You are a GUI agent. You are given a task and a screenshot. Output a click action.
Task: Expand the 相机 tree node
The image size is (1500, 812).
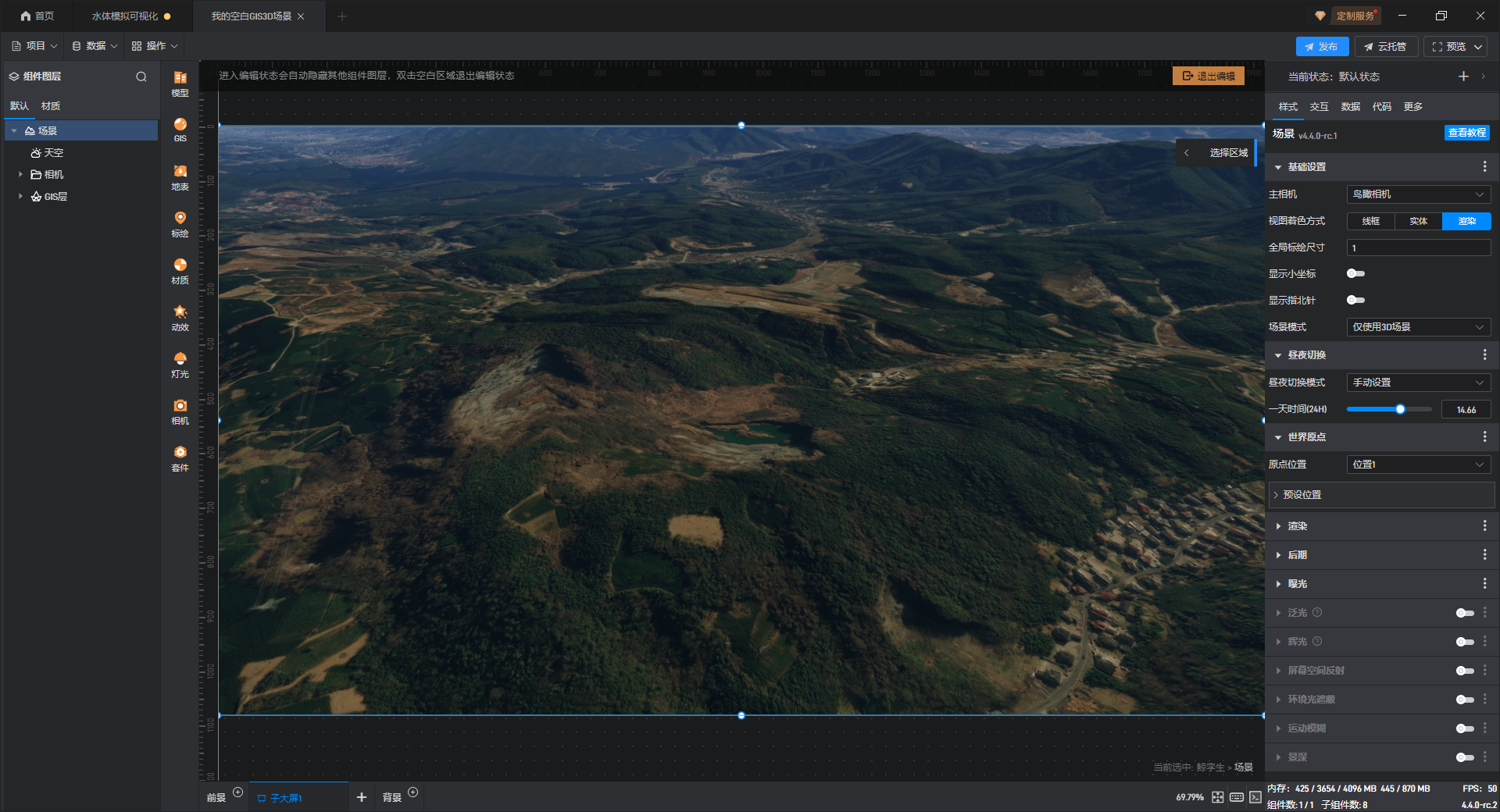coord(20,175)
